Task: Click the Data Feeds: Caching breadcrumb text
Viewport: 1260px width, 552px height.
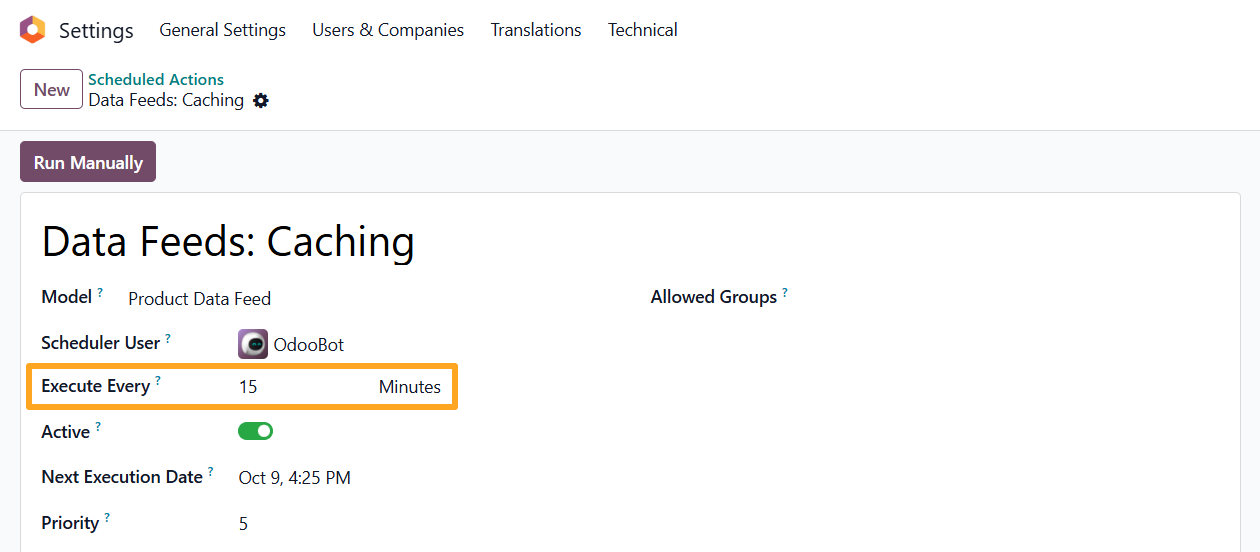Action: (x=166, y=100)
